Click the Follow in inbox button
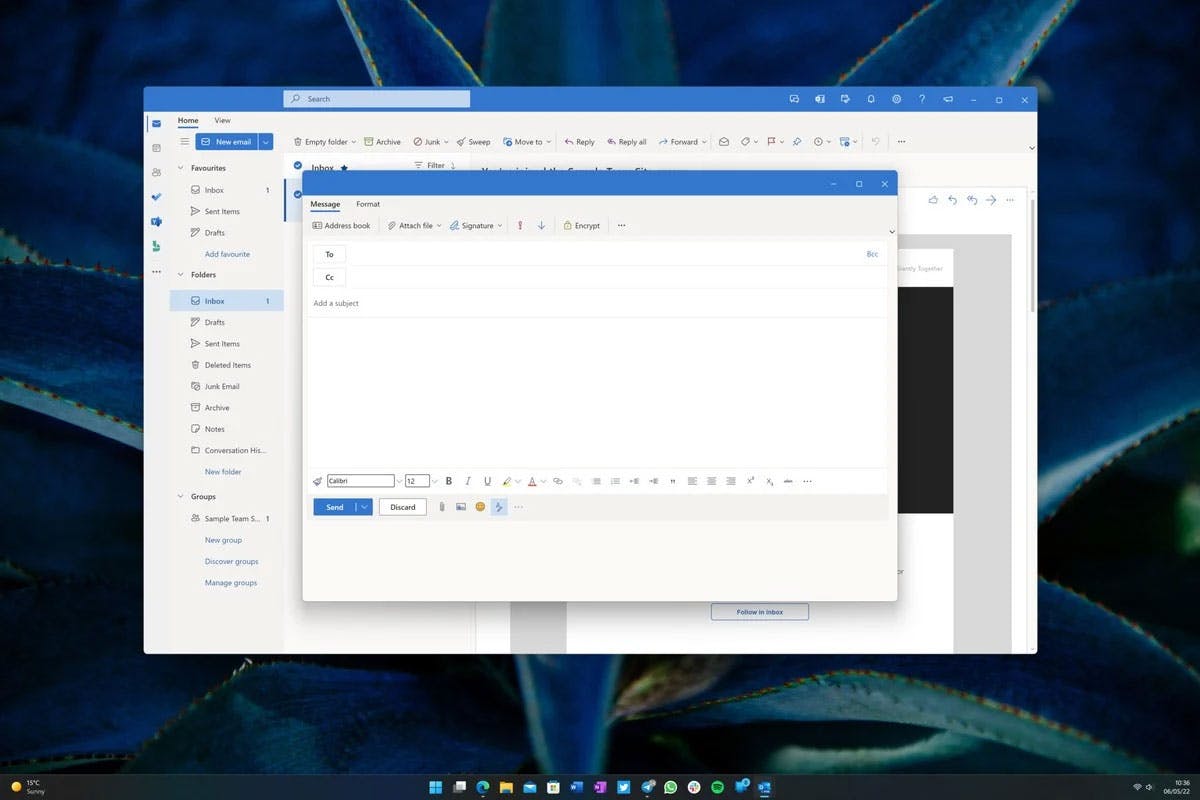1200x800 pixels. click(760, 612)
